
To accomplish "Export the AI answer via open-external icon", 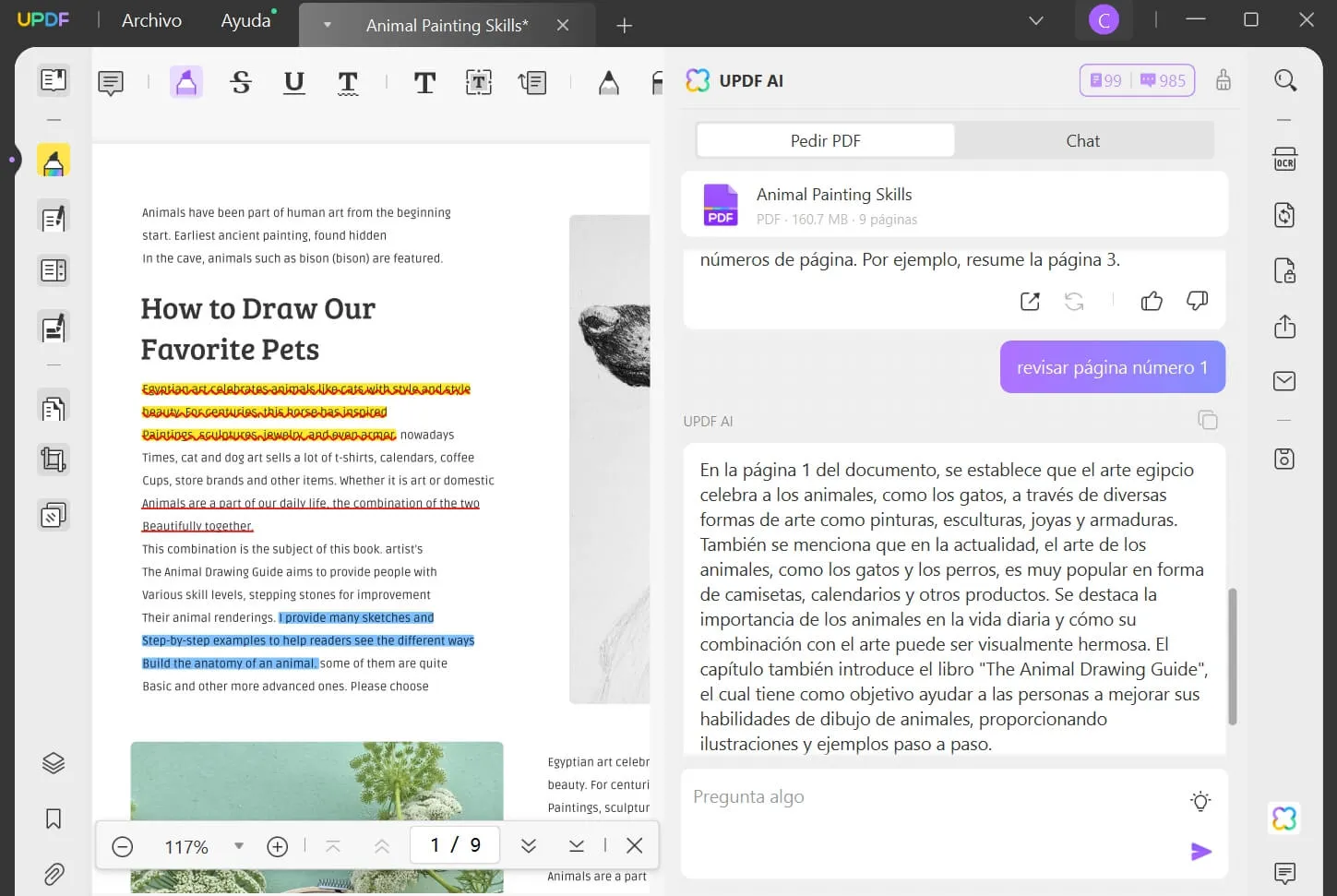I will (x=1030, y=301).
